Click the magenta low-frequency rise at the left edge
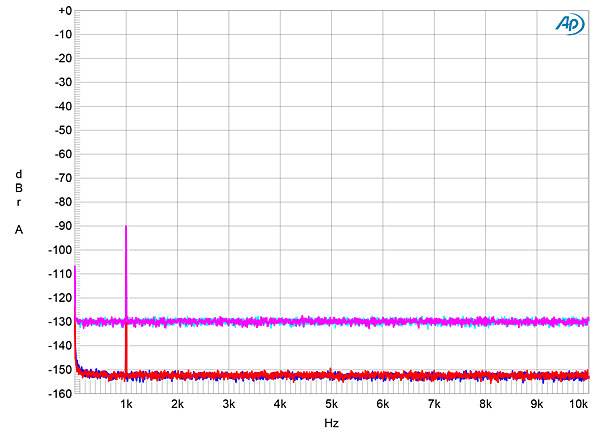The width and height of the screenshot is (600, 436). 76,290
